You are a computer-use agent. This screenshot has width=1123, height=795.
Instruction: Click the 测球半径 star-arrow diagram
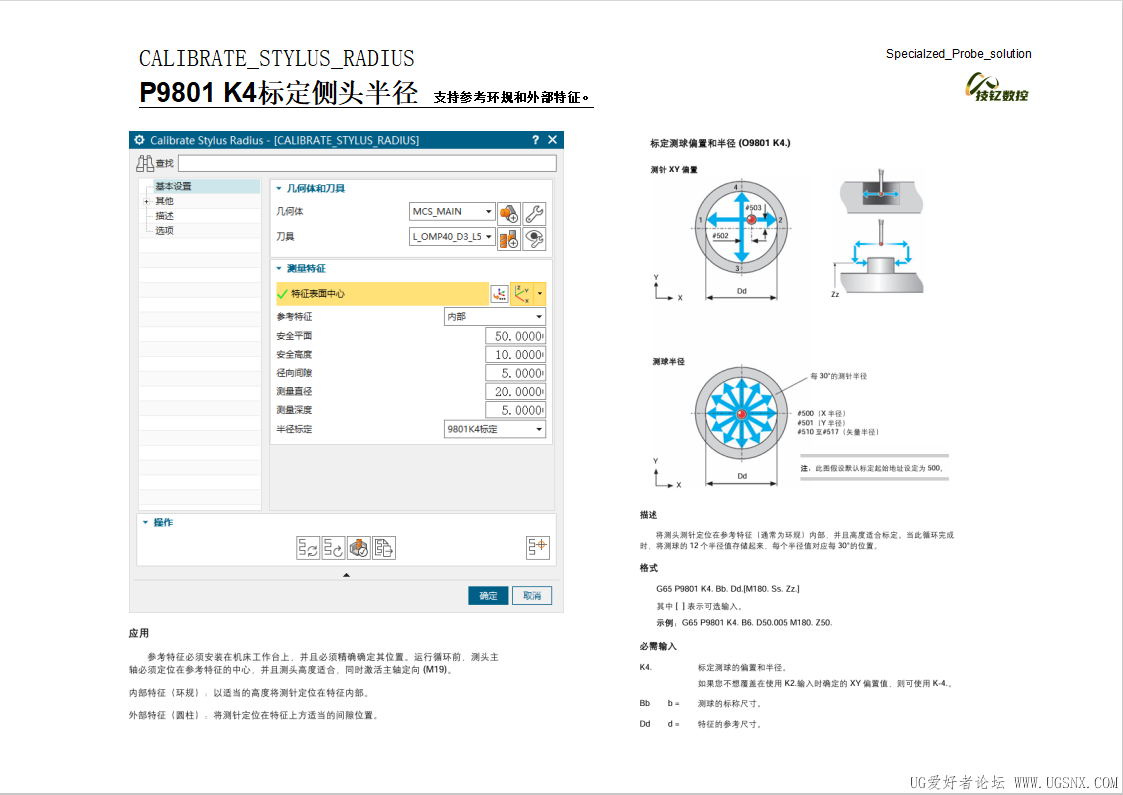(x=741, y=414)
